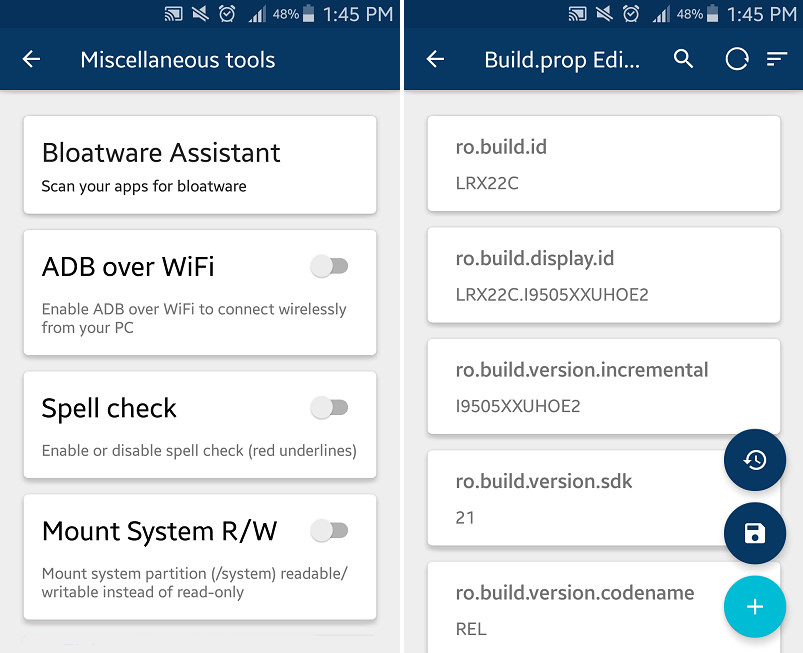This screenshot has height=653, width=803.
Task: Tap the alarm clock status icon
Action: pyautogui.click(x=226, y=14)
